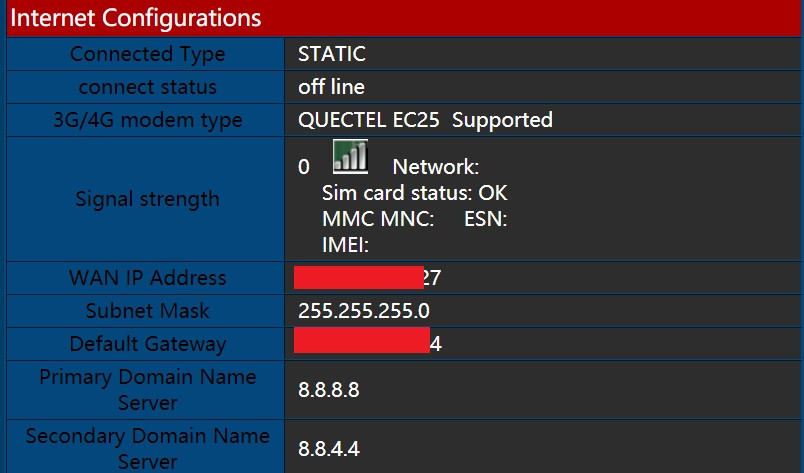Click the signal strength bars icon
The image size is (804, 473).
pos(350,156)
